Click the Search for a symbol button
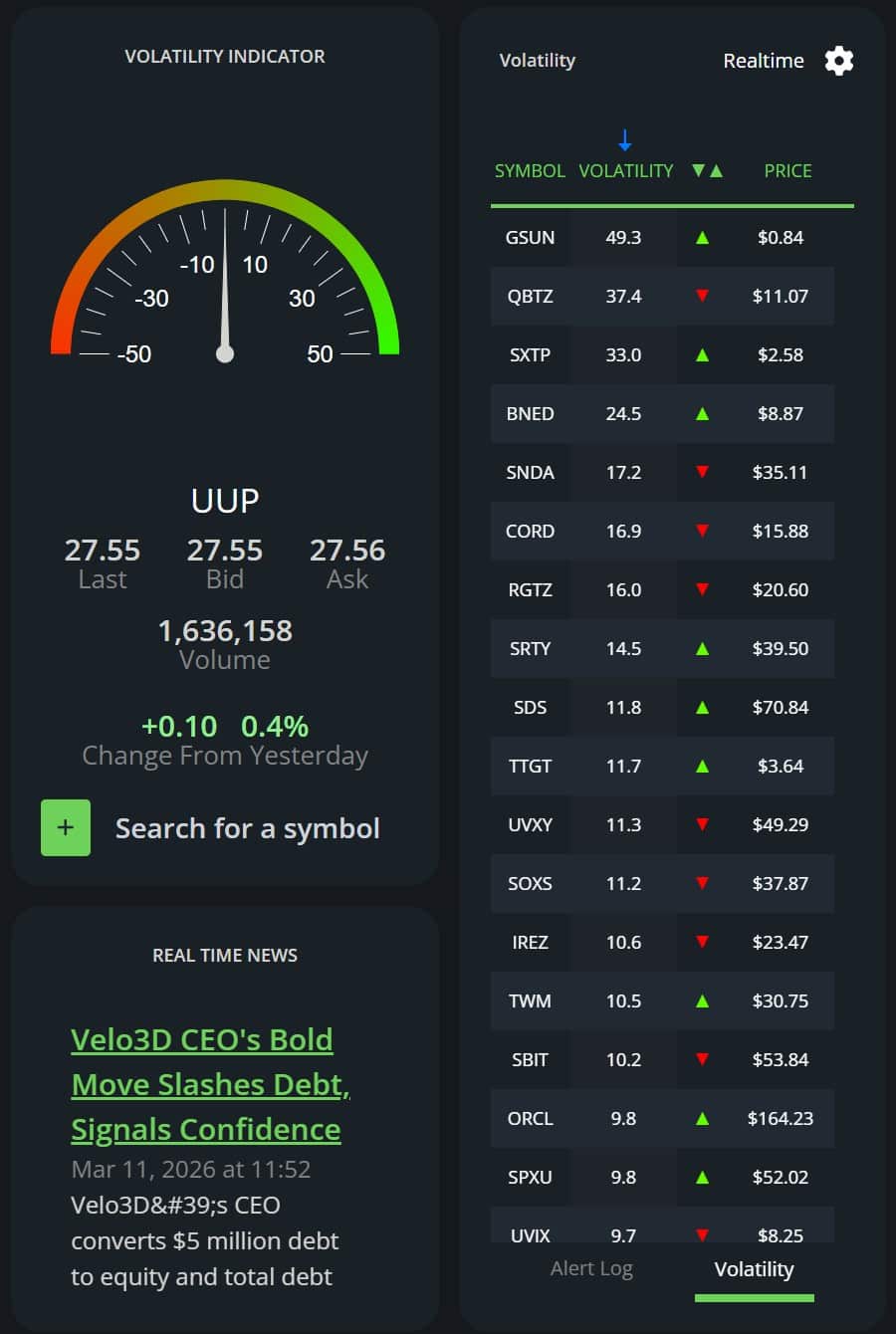The height and width of the screenshot is (1334, 896). coord(247,827)
